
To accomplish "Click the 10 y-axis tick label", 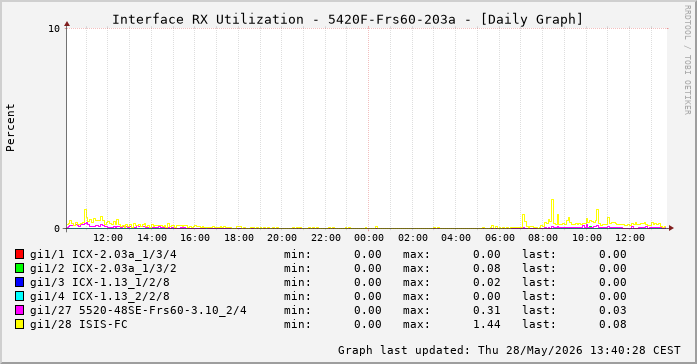I will (x=54, y=29).
